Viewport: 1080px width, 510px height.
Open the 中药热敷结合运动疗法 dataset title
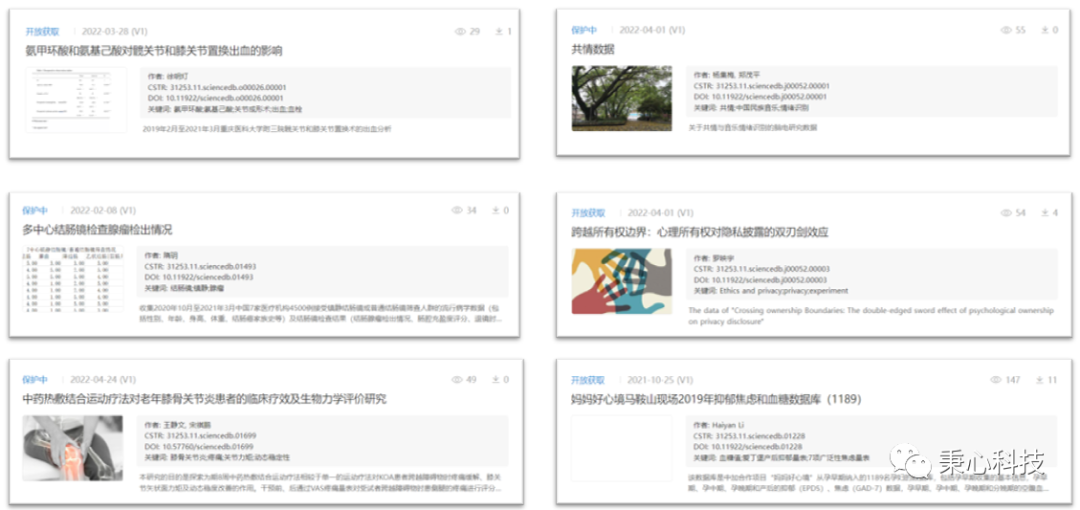coord(204,399)
